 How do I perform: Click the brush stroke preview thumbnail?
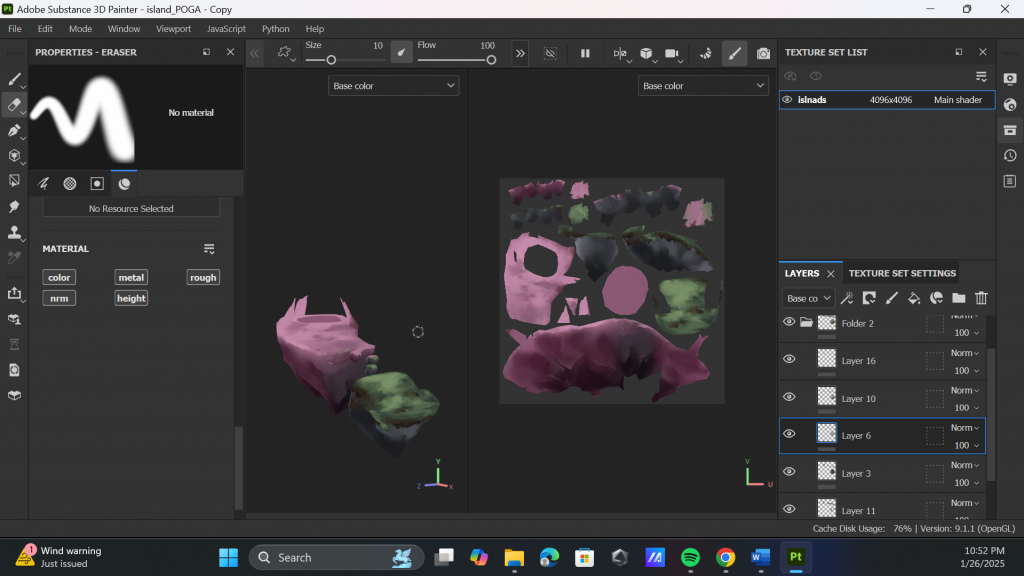[83, 116]
